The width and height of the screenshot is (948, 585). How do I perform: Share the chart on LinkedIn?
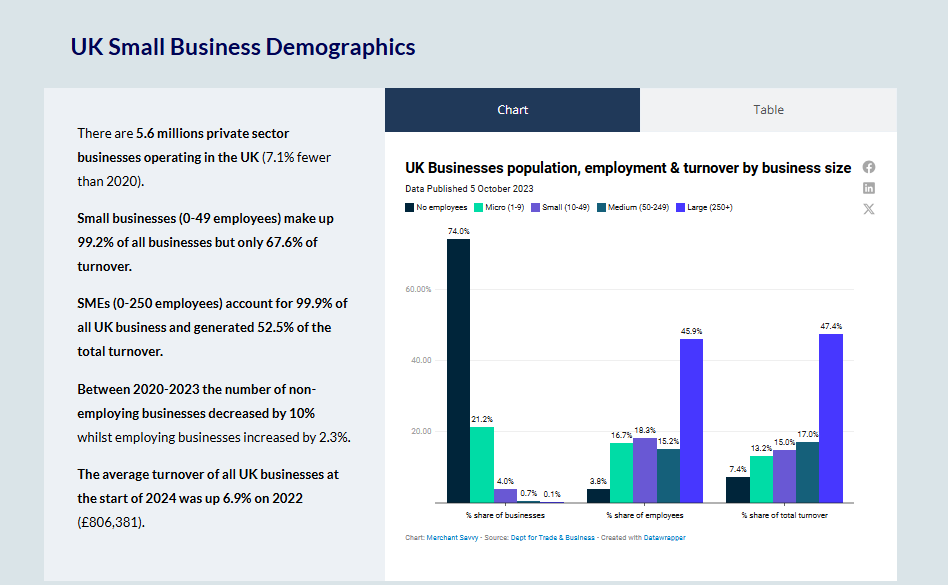pyautogui.click(x=869, y=188)
